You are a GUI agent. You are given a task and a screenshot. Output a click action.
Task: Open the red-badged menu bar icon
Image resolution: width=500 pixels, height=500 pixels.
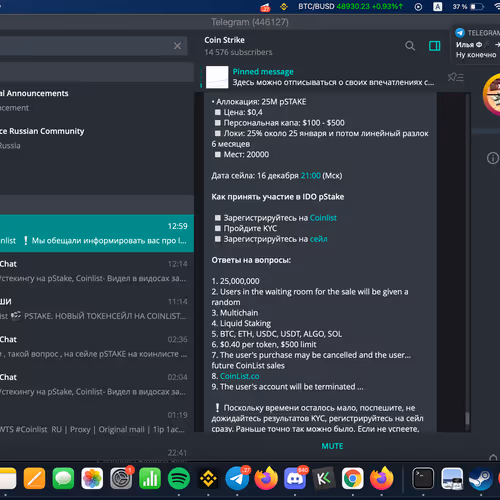[x=265, y=7]
